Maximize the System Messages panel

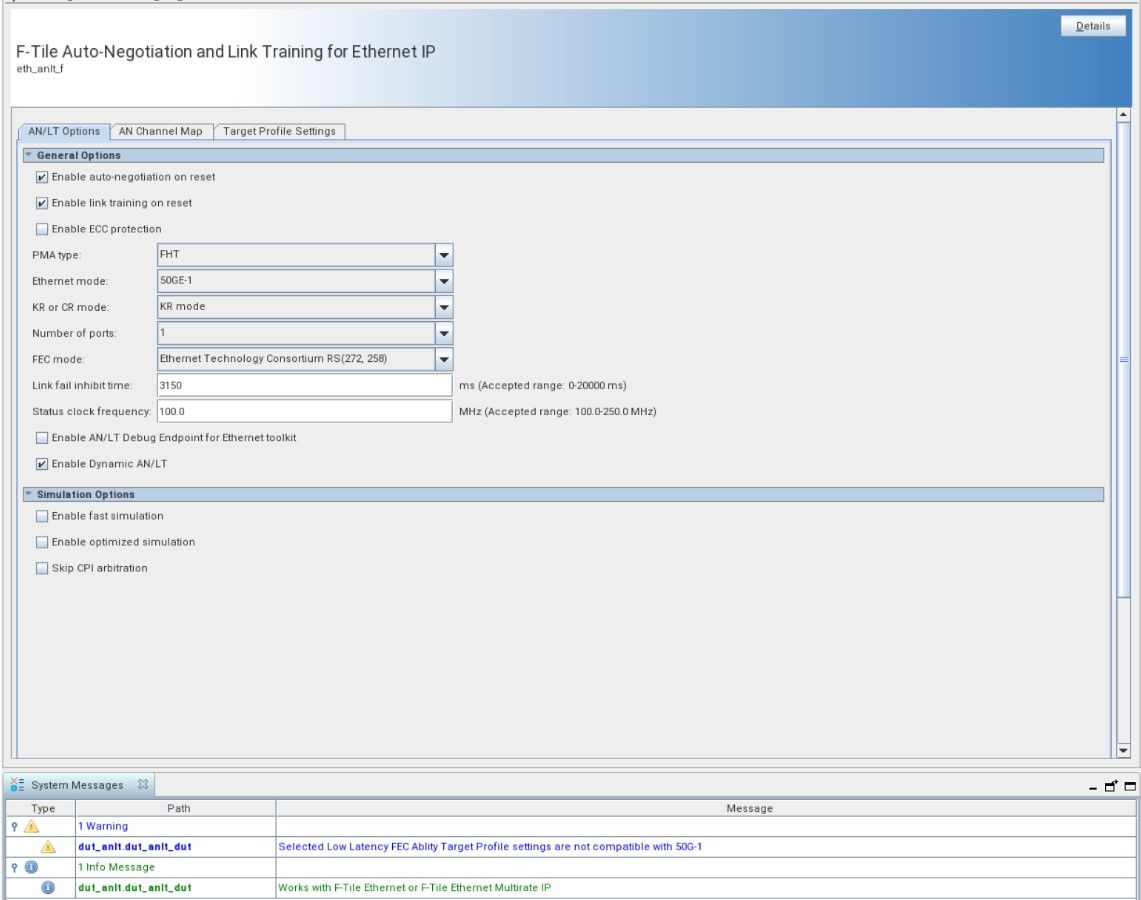1129,786
